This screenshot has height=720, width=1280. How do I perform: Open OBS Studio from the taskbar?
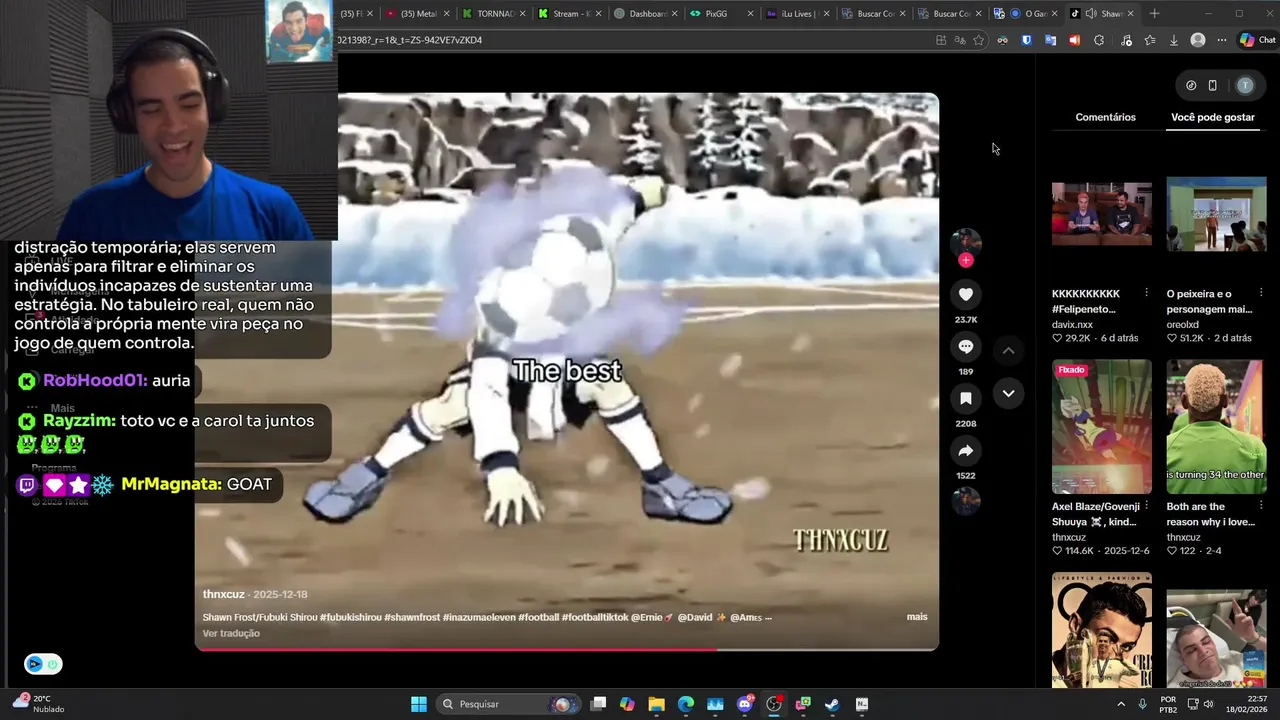tap(774, 704)
